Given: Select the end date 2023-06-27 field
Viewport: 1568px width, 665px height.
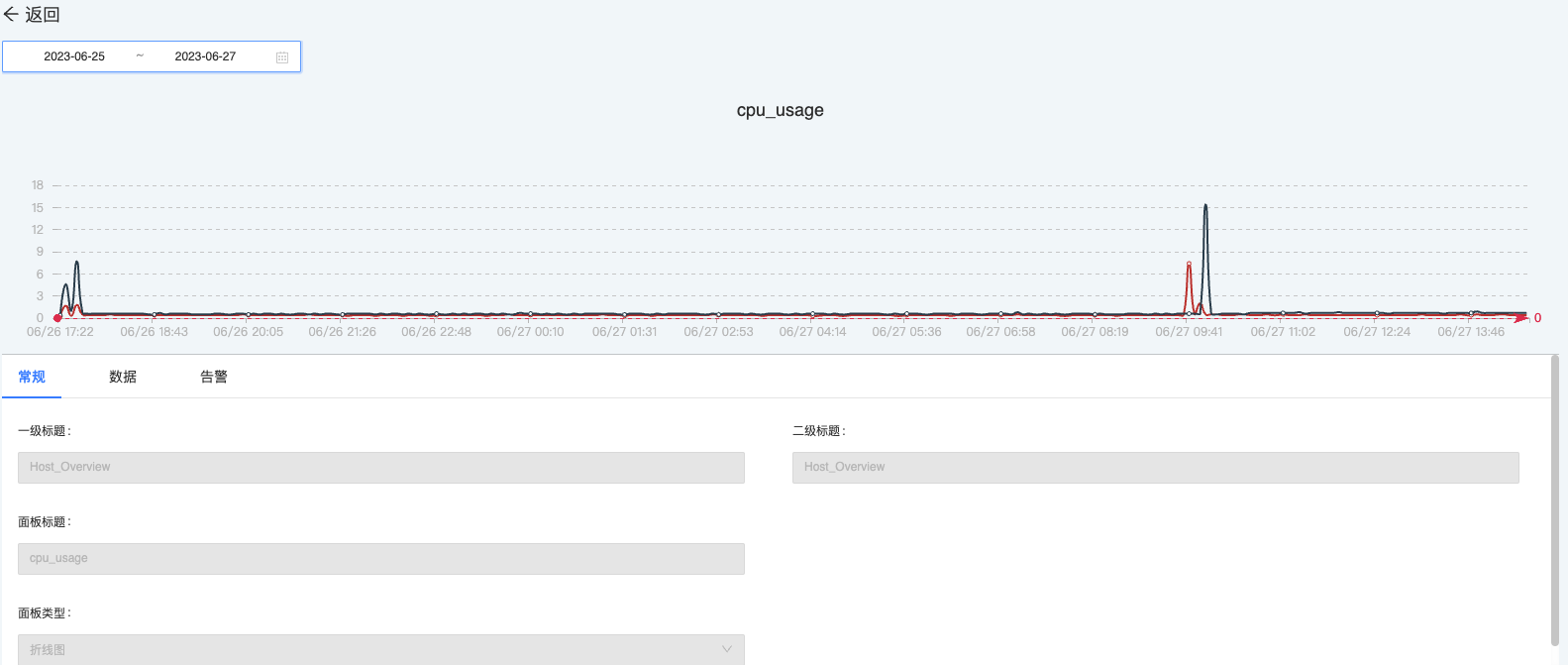Looking at the screenshot, I should pyautogui.click(x=205, y=56).
